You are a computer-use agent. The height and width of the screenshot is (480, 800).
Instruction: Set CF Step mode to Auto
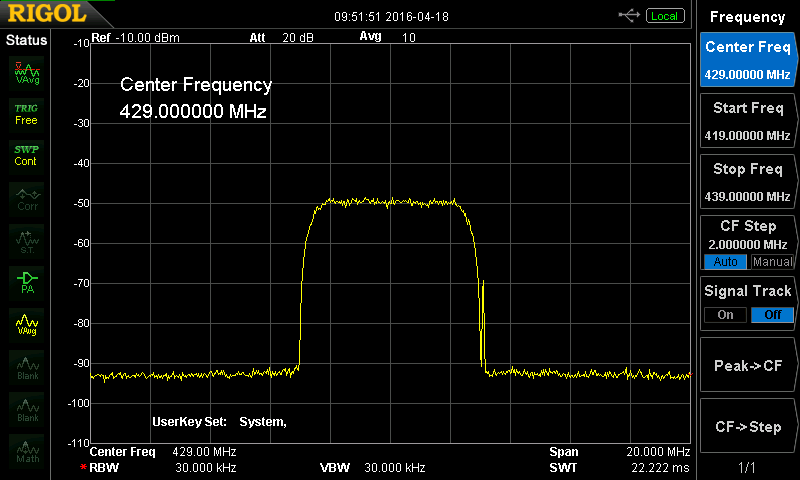point(725,262)
